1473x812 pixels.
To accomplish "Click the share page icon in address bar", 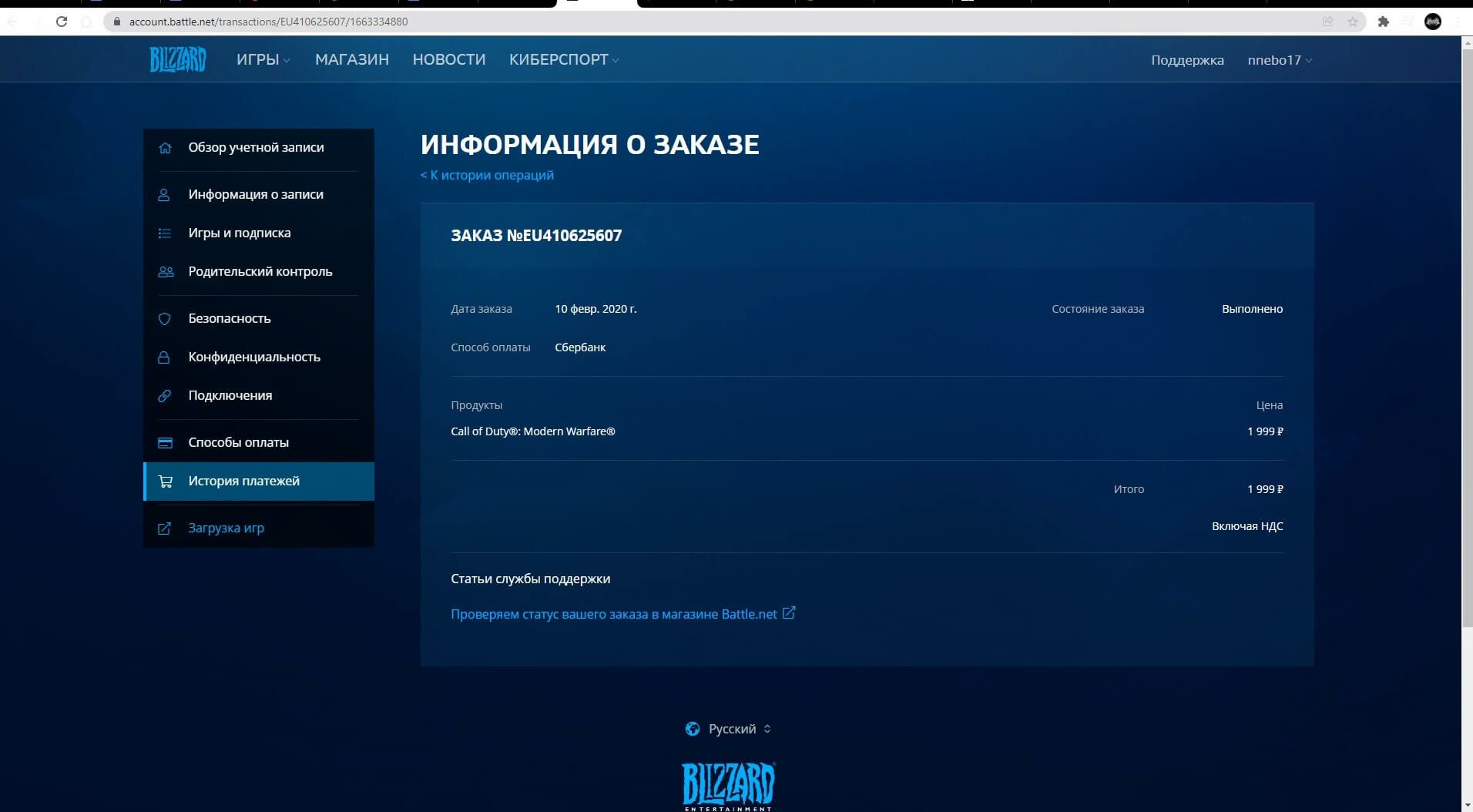I will [1328, 22].
